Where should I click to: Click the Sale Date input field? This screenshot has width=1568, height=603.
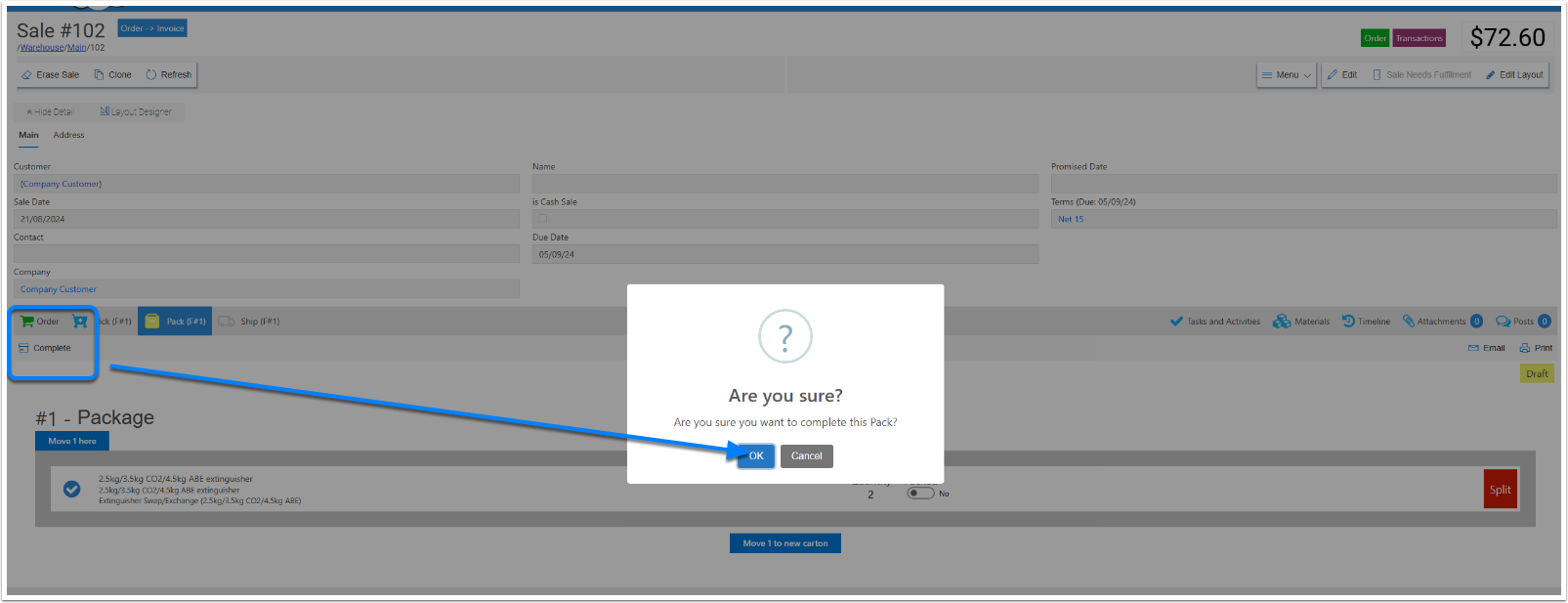pos(266,219)
